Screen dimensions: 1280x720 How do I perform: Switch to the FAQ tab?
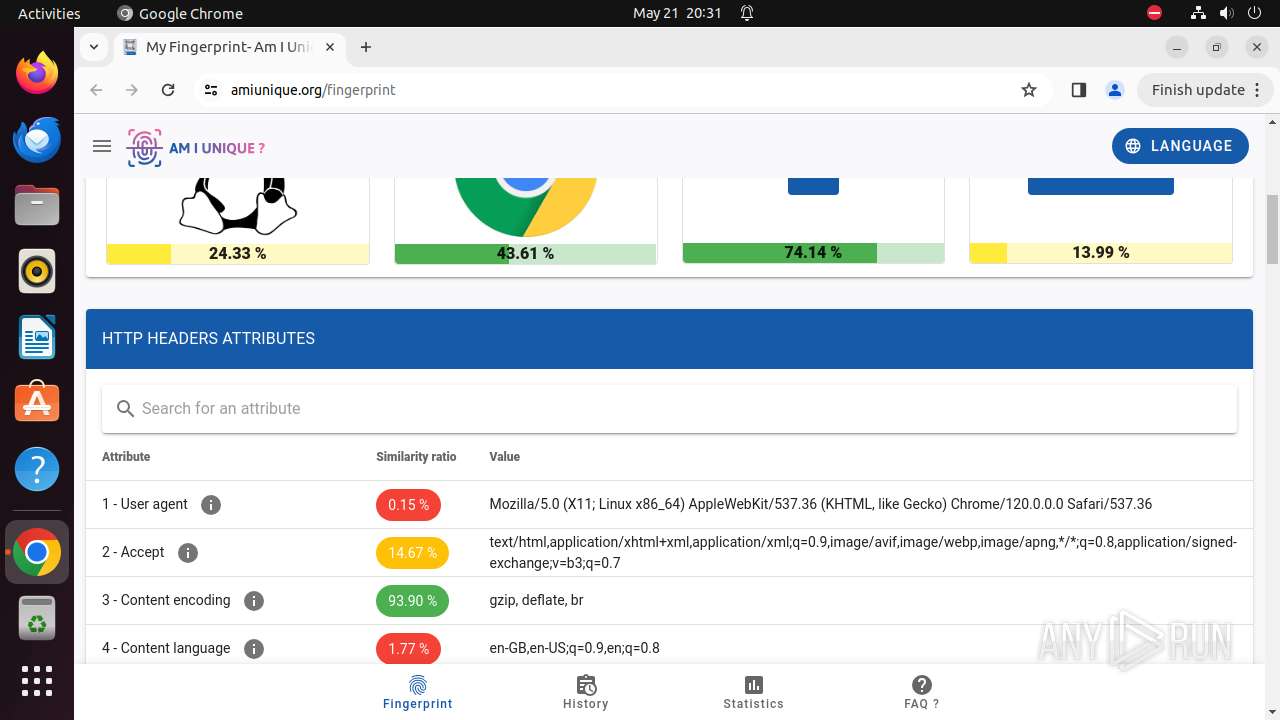922,691
